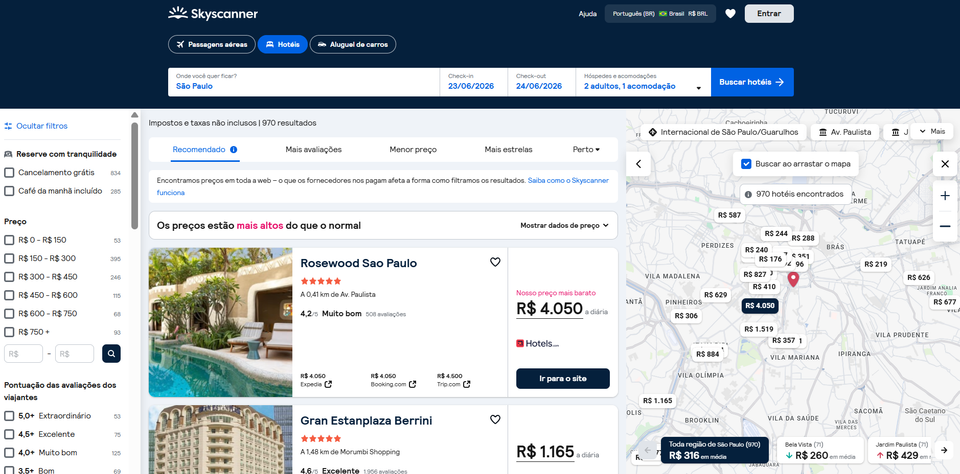Open saved favorites heart in header
This screenshot has height=474, width=960.
click(730, 13)
